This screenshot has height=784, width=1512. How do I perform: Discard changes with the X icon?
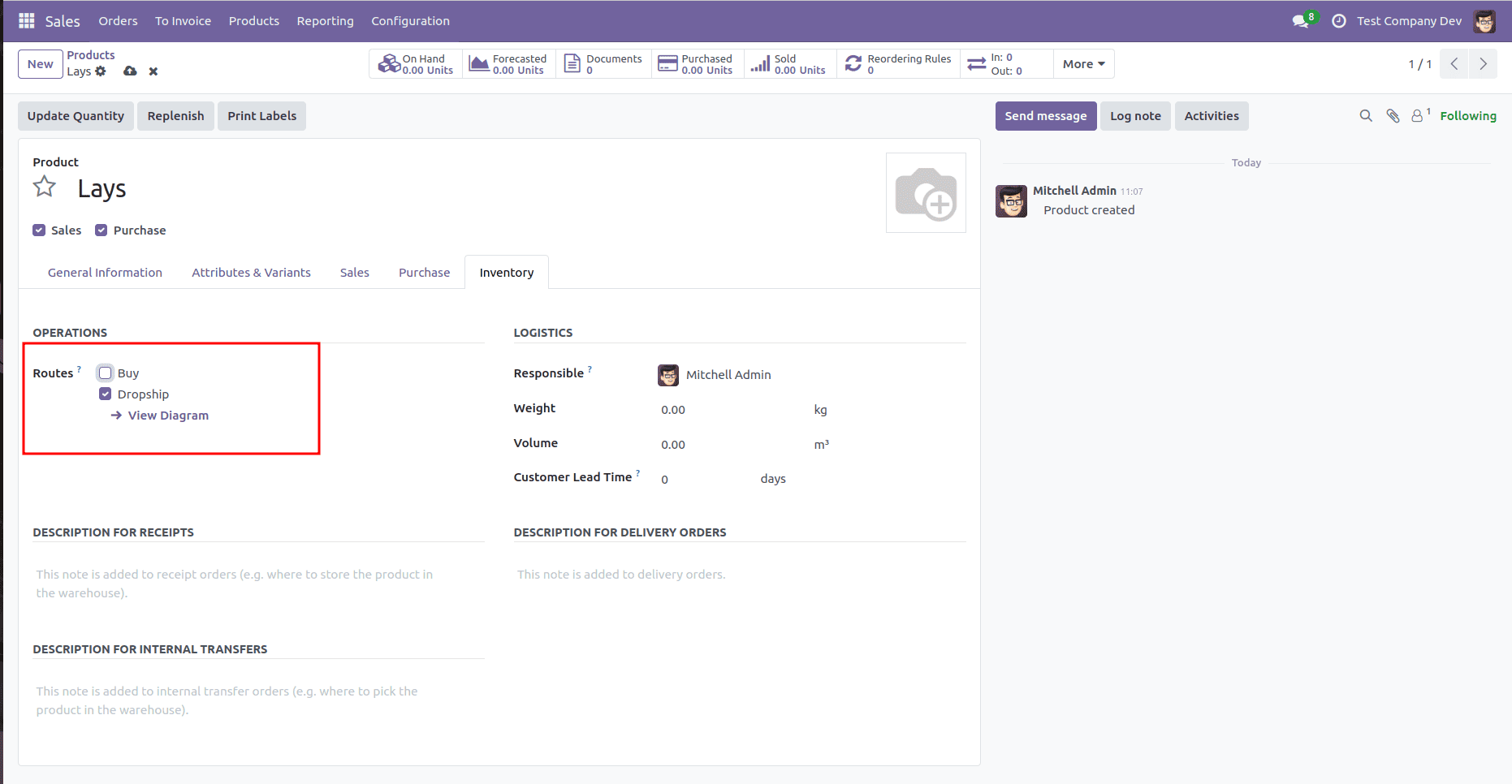click(x=153, y=71)
